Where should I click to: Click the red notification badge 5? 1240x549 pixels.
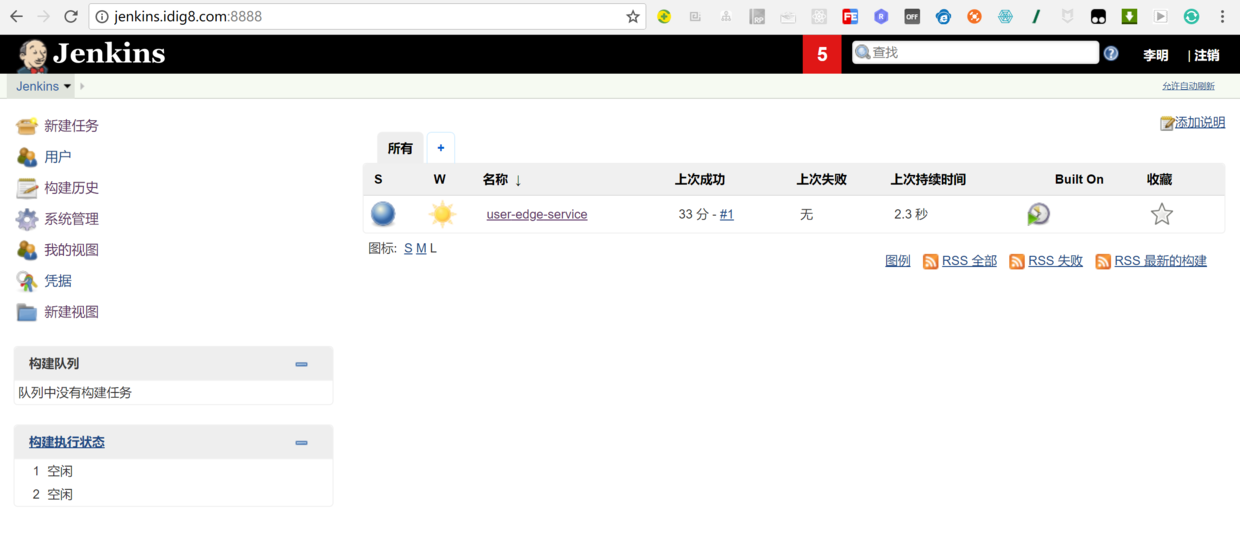coord(822,54)
